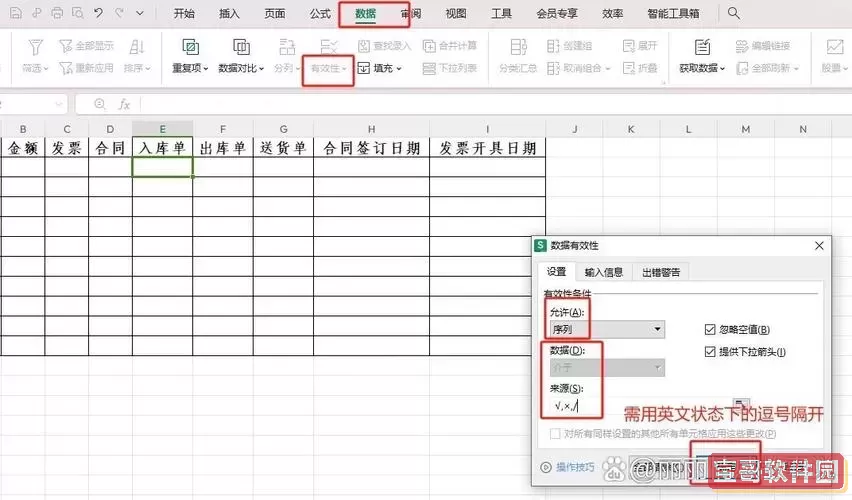The height and width of the screenshot is (500, 852).
Task: Toggle the 忽略空值 checkbox
Action: (x=710, y=329)
